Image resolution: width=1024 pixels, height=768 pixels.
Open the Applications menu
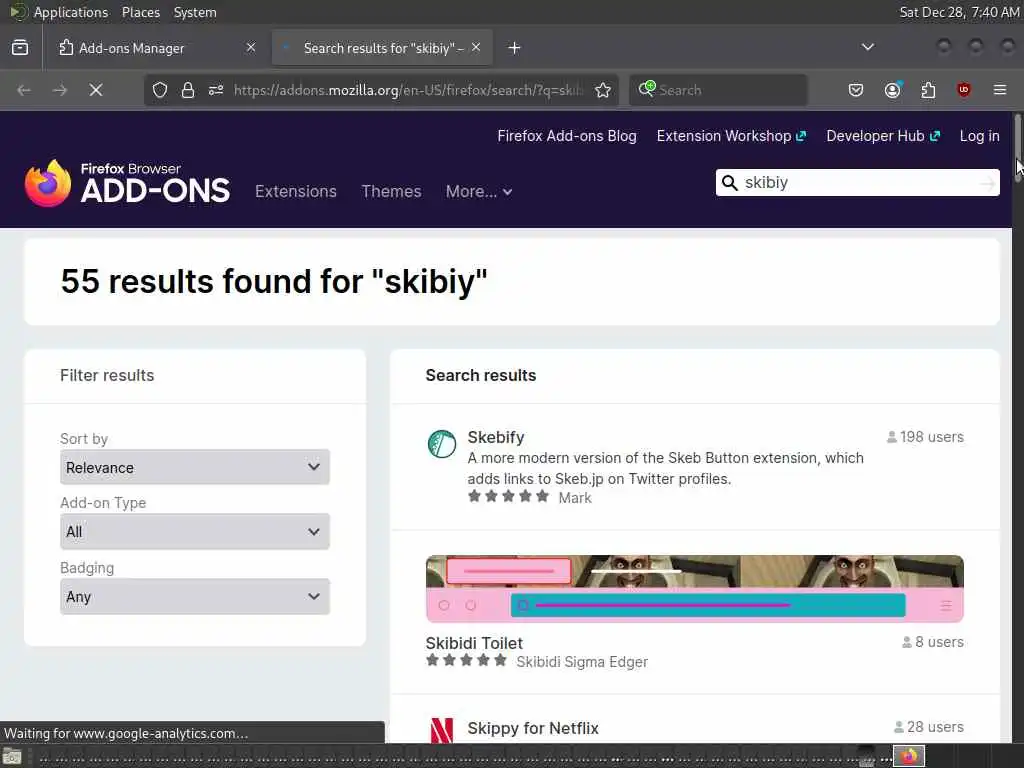pyautogui.click(x=71, y=12)
